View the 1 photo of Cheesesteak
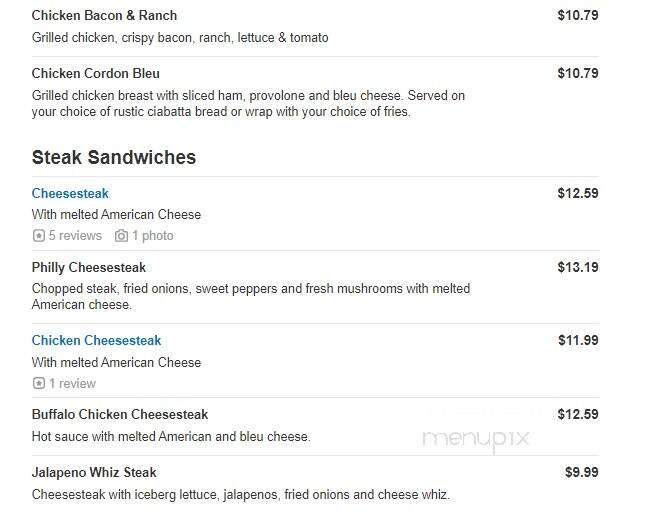The image size is (655, 521). (152, 236)
